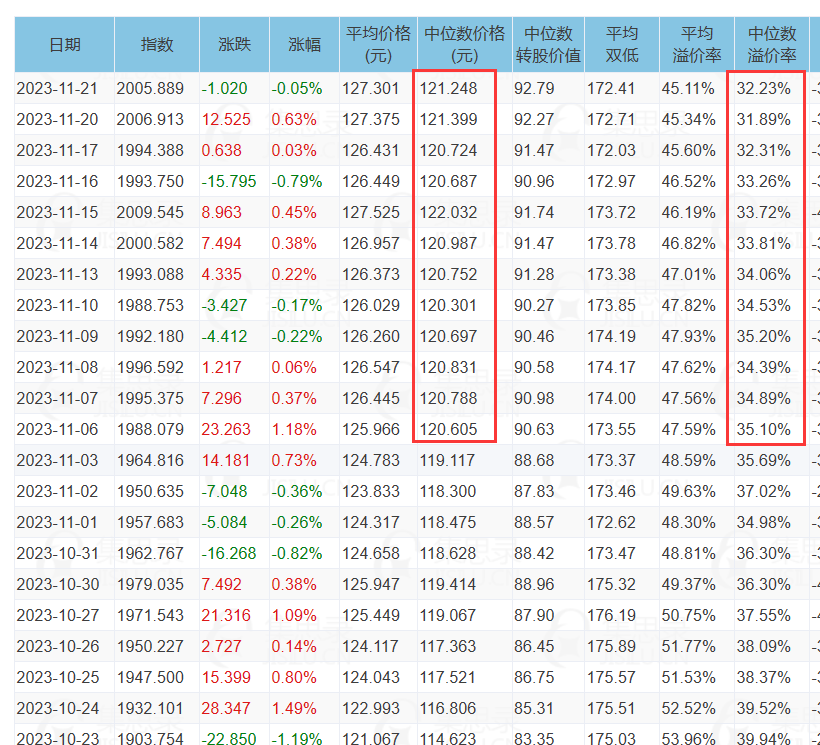Click the 平均价格(元) column header
Image resolution: width=820 pixels, height=745 pixels.
[378, 44]
